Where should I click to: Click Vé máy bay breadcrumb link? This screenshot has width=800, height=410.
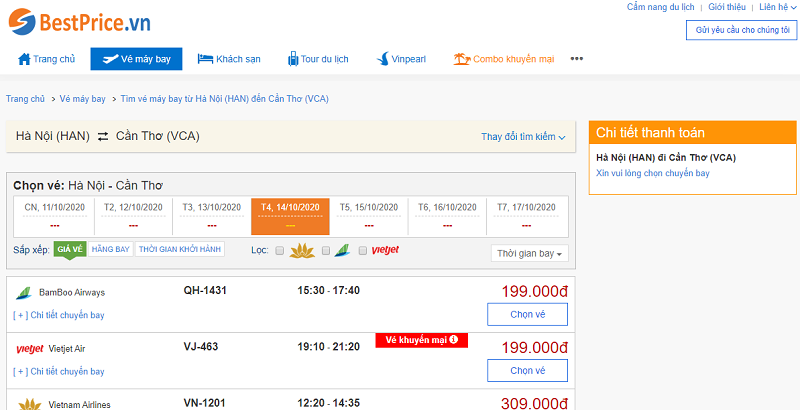[x=83, y=99]
